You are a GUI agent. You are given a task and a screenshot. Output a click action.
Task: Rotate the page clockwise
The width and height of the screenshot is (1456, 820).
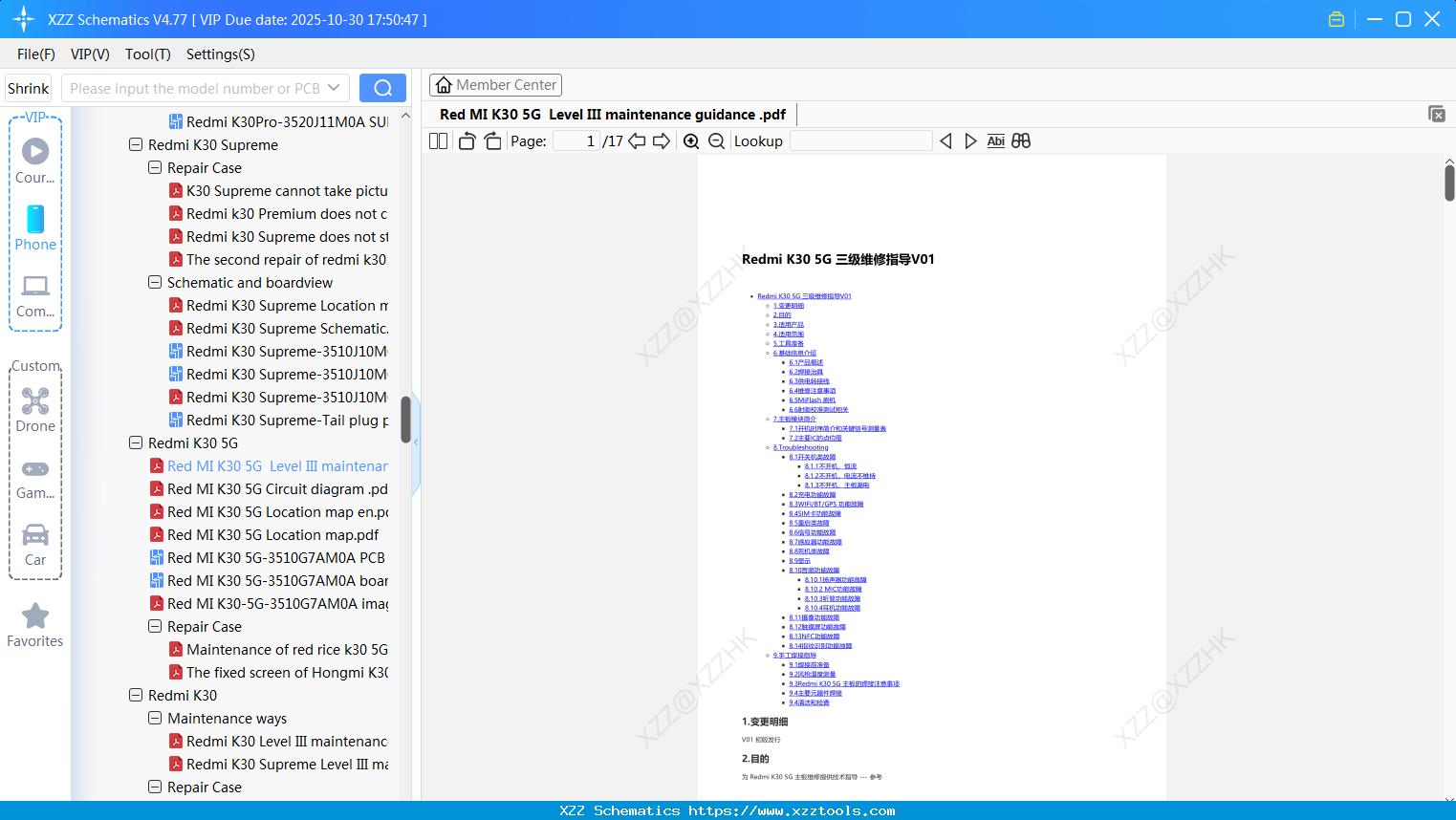(x=492, y=141)
